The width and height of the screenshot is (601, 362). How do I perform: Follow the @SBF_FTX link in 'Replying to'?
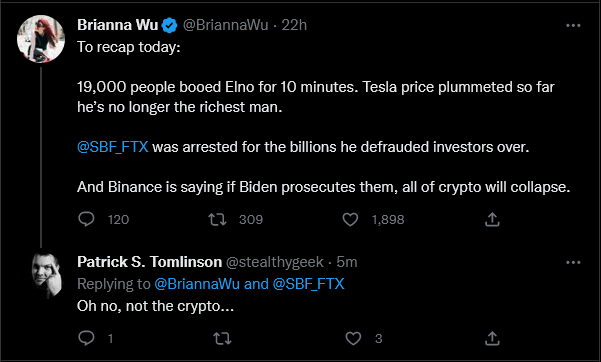(x=309, y=284)
